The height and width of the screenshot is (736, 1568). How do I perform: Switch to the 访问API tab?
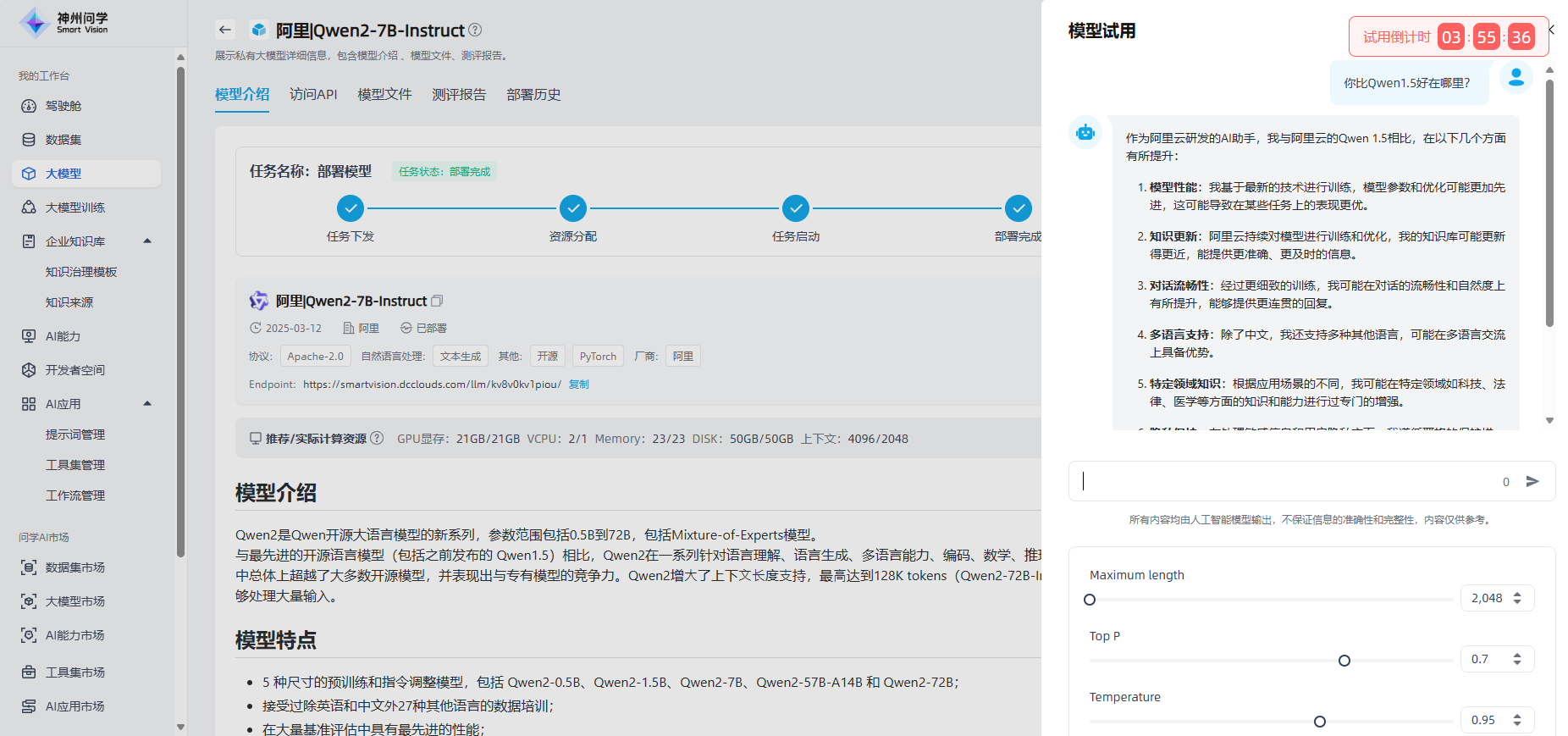(x=313, y=94)
